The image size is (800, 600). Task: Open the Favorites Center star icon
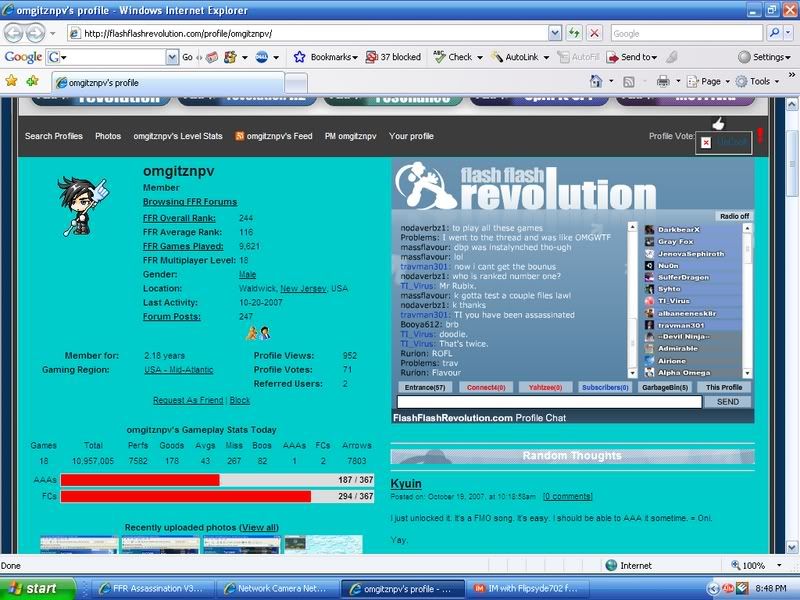coord(12,81)
